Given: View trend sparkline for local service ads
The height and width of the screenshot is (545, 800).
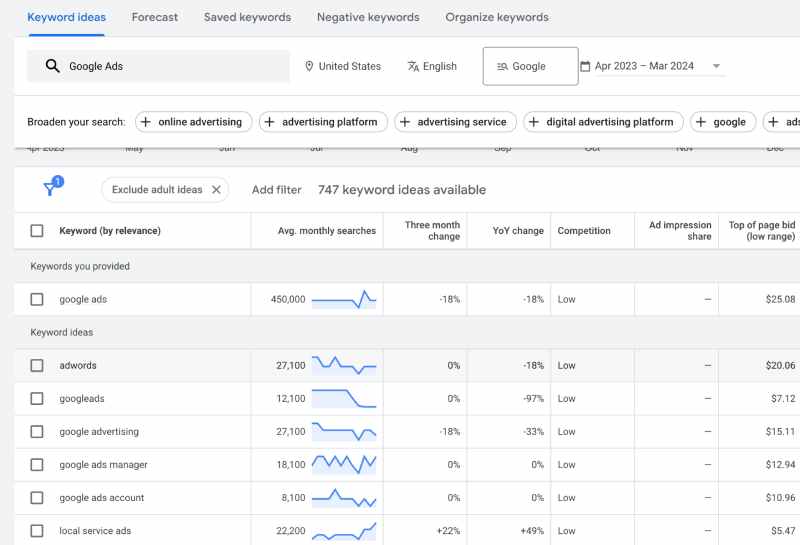Looking at the screenshot, I should tap(344, 531).
